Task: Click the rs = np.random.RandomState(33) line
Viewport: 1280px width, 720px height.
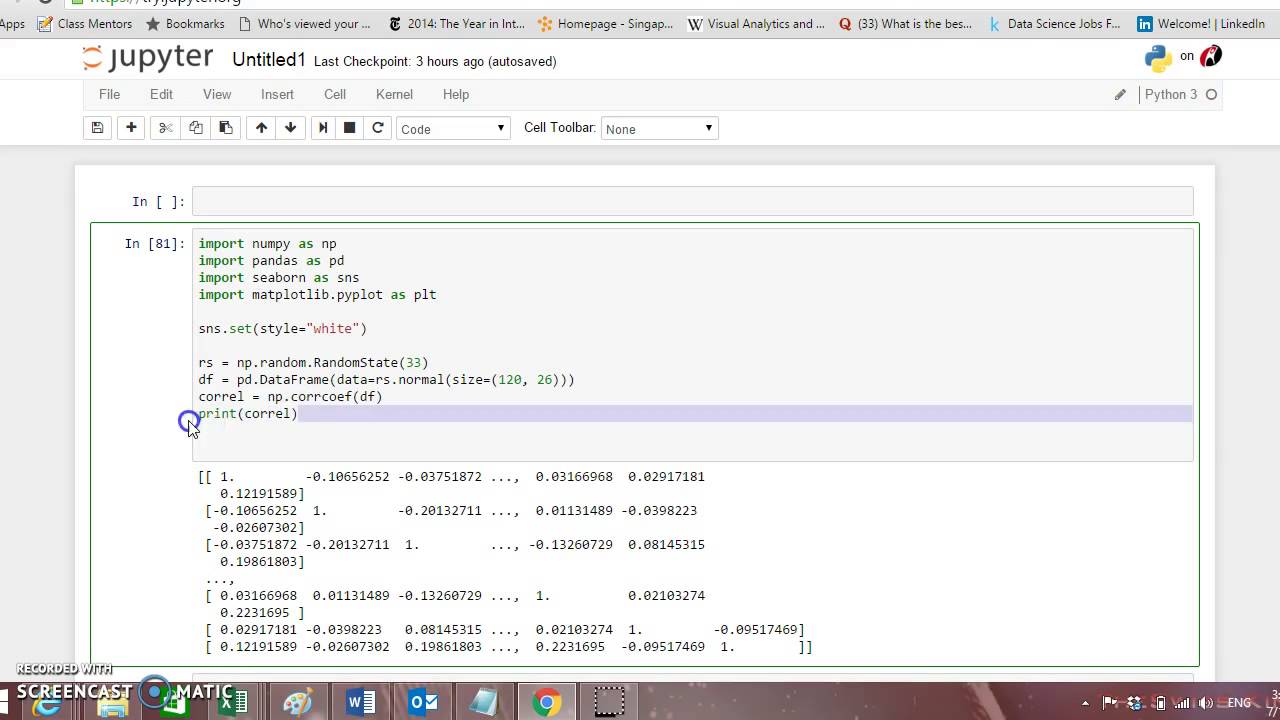Action: tap(313, 362)
